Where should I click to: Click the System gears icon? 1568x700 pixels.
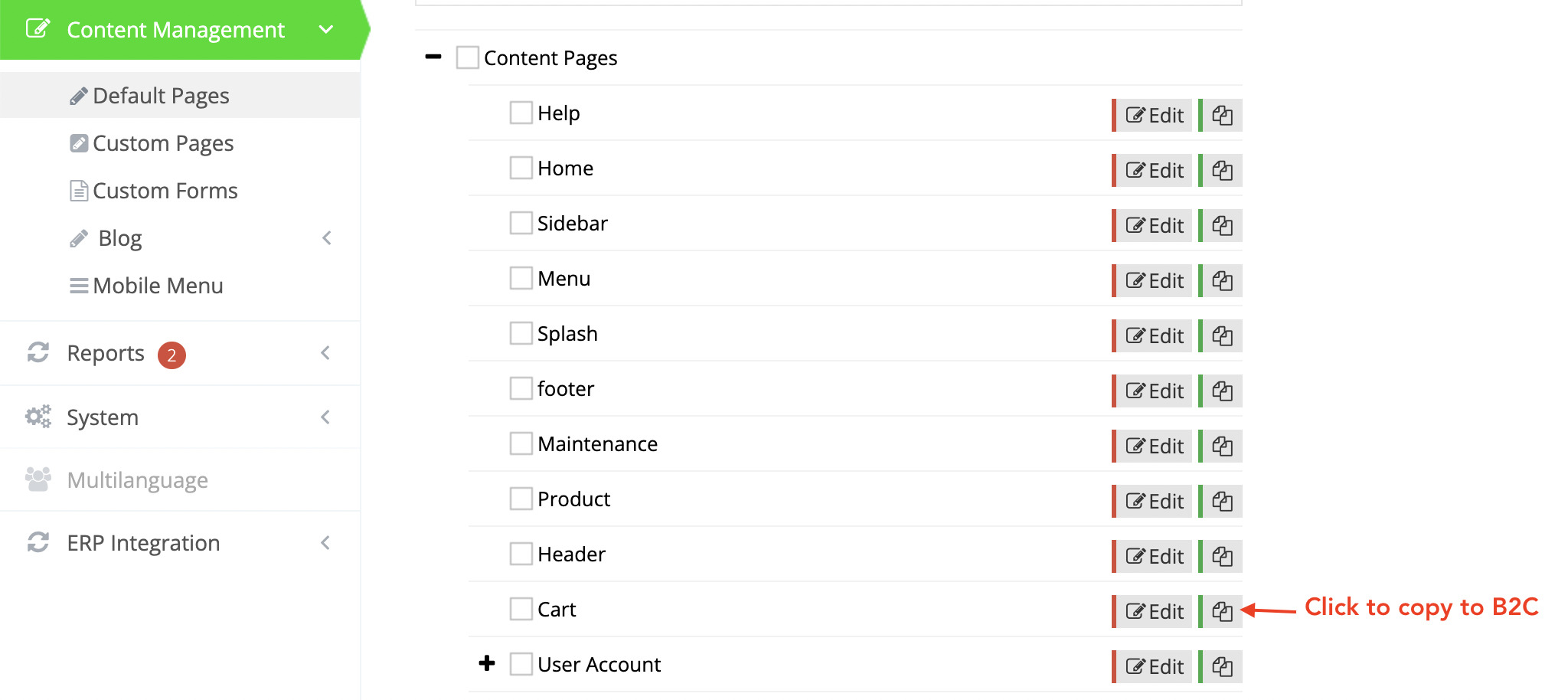point(38,417)
